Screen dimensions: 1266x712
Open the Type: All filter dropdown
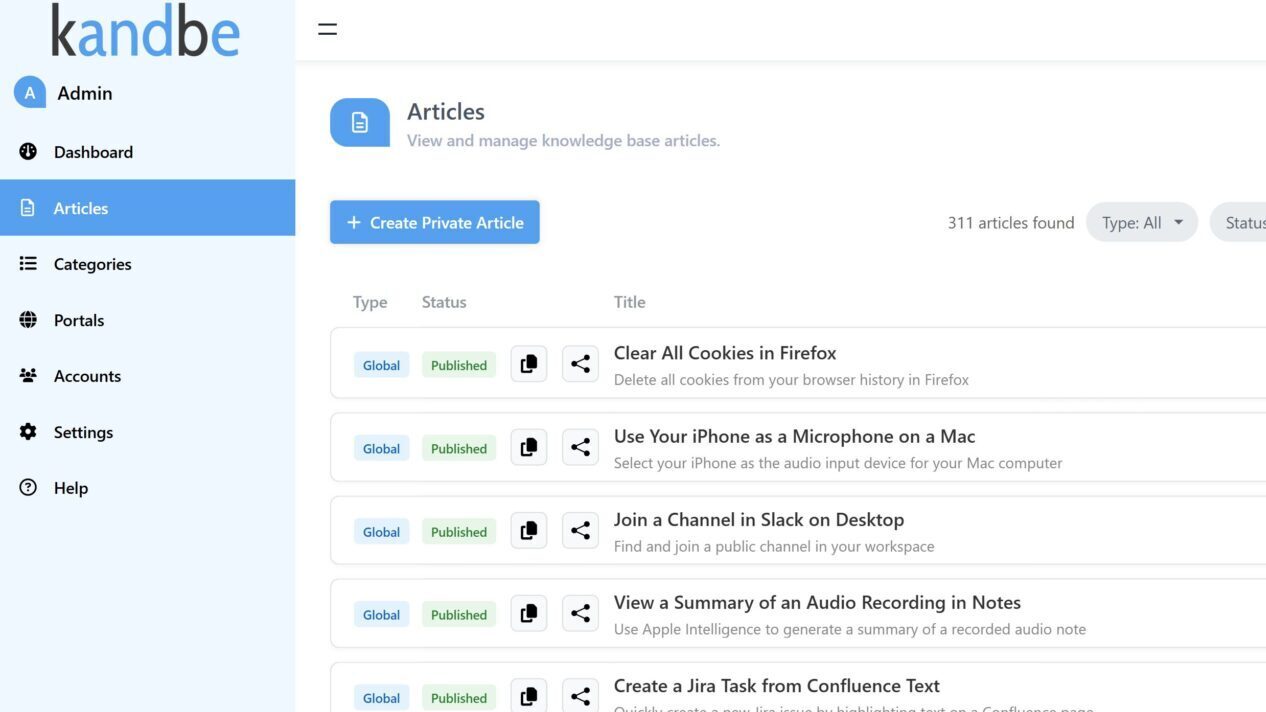[1141, 223]
